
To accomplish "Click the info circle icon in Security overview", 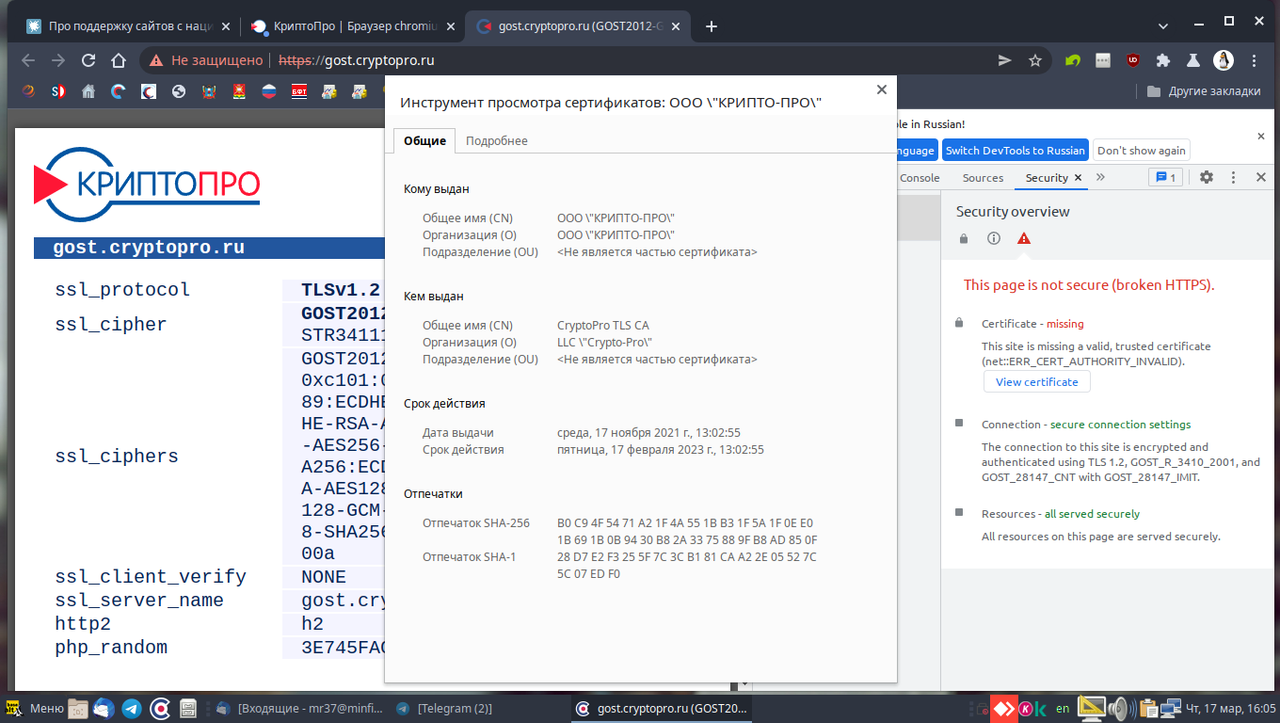I will click(993, 238).
